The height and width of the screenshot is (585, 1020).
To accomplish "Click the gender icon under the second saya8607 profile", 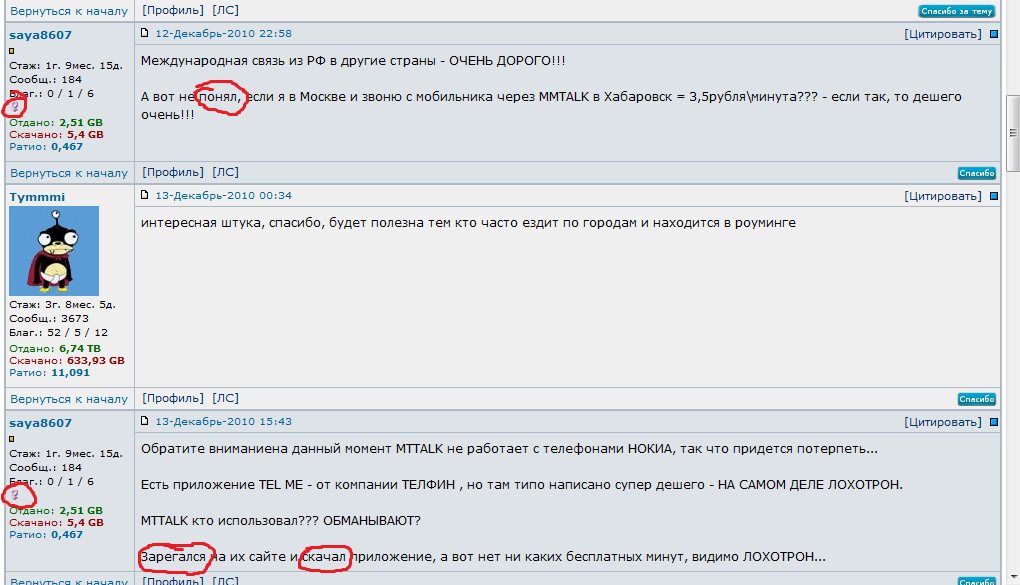I will click(x=14, y=495).
